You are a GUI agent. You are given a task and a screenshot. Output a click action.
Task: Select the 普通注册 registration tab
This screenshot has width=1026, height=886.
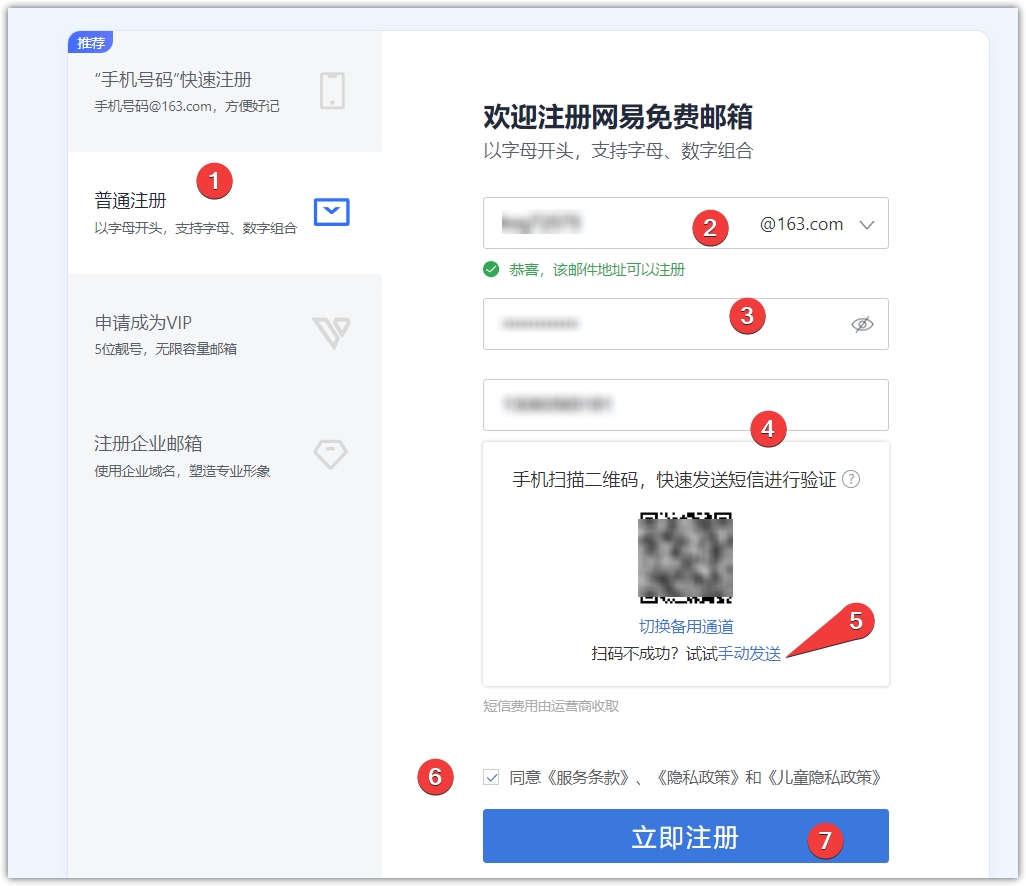tap(130, 201)
